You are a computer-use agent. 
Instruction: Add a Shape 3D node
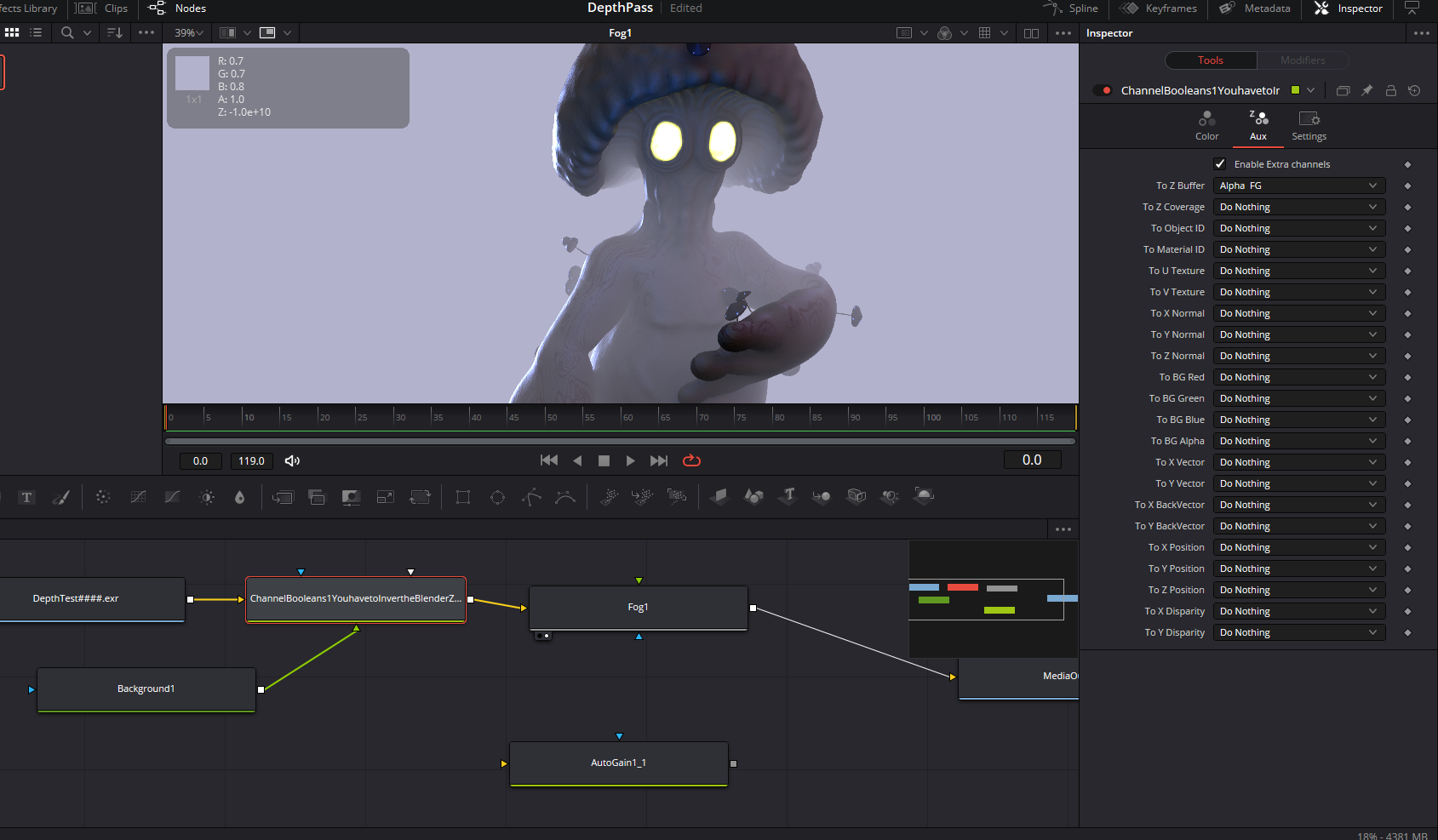pos(753,496)
